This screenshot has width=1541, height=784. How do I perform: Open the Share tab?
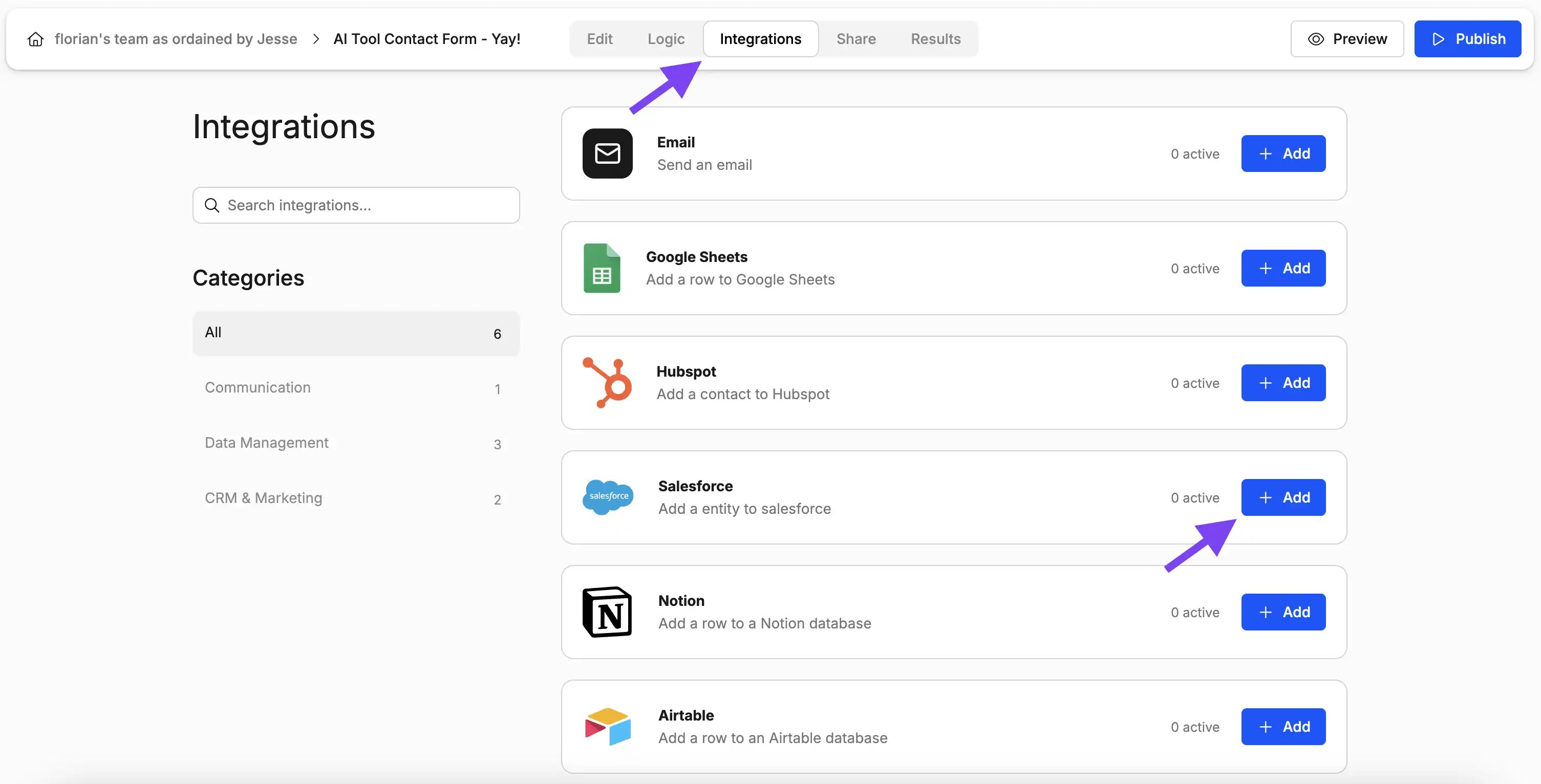click(855, 38)
